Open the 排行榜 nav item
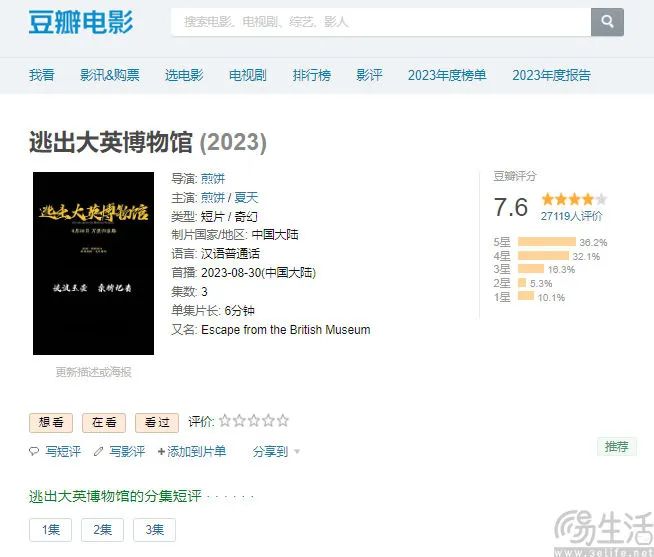This screenshot has height=557, width=654. tap(312, 75)
